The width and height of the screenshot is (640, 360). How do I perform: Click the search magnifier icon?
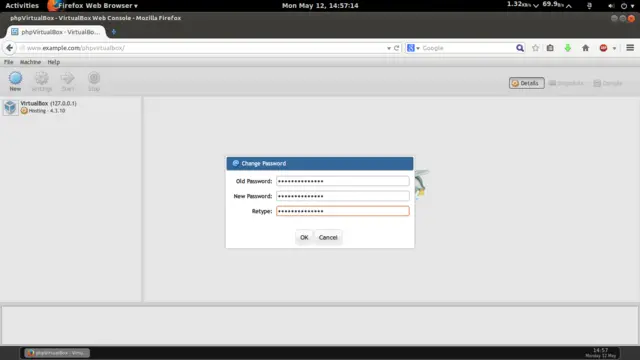point(520,48)
